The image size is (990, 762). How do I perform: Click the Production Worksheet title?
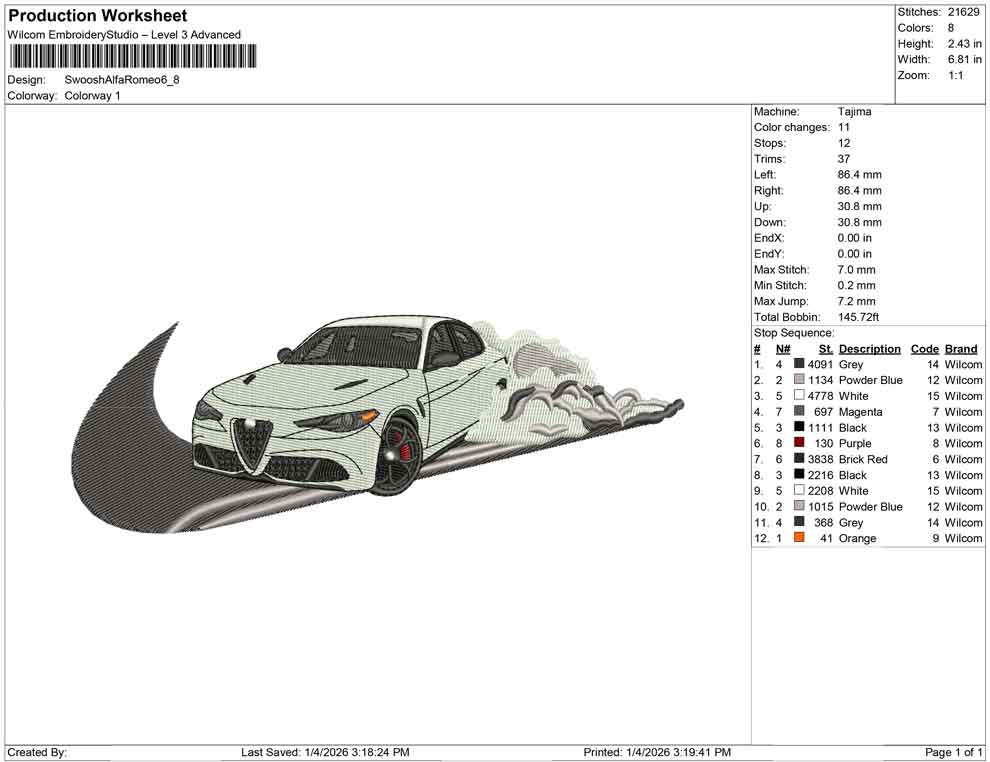click(97, 16)
